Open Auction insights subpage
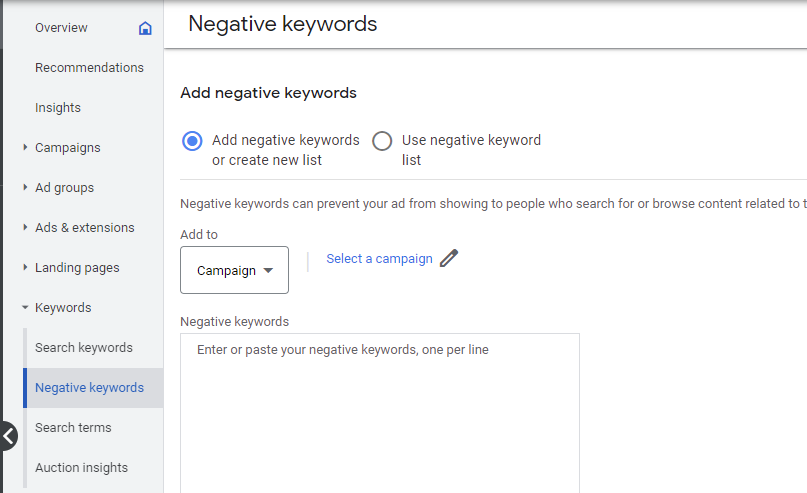The width and height of the screenshot is (807, 493). tap(81, 468)
